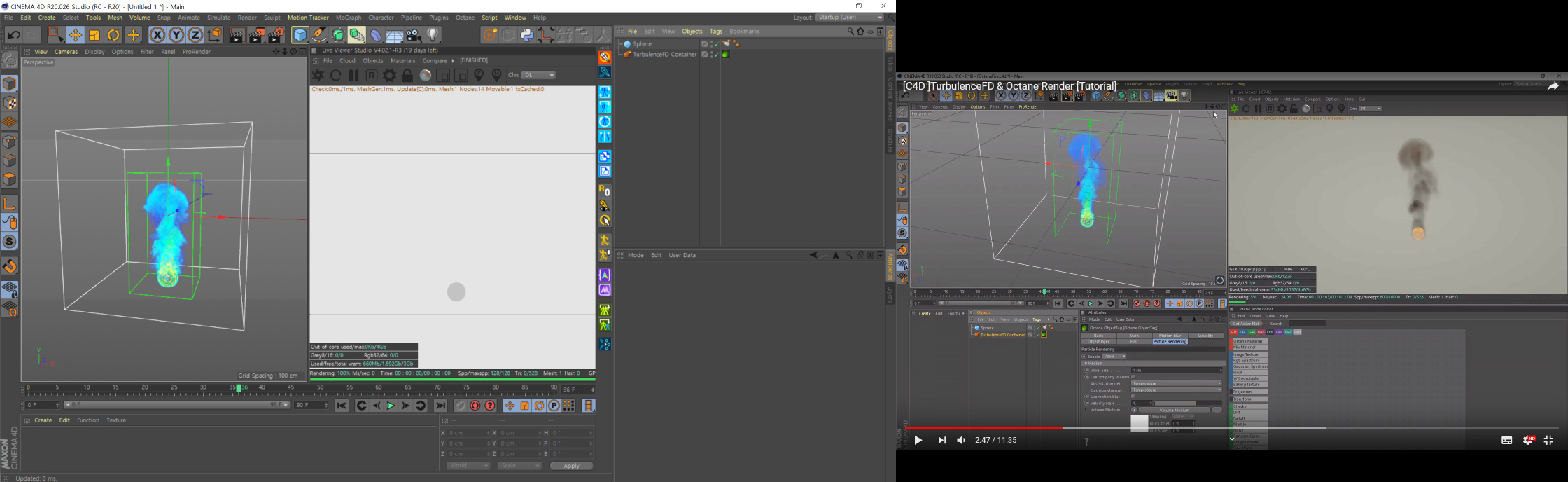This screenshot has height=482, width=1568.
Task: Open Octane settings gear icon
Action: 390,76
